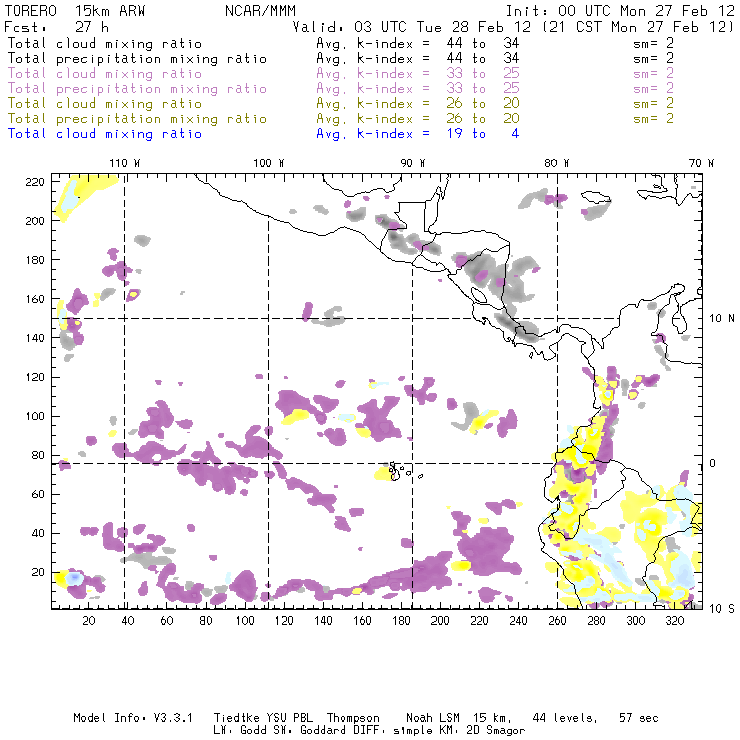
Task: Select horizontal-axis grid label '300'
Action: [636, 621]
